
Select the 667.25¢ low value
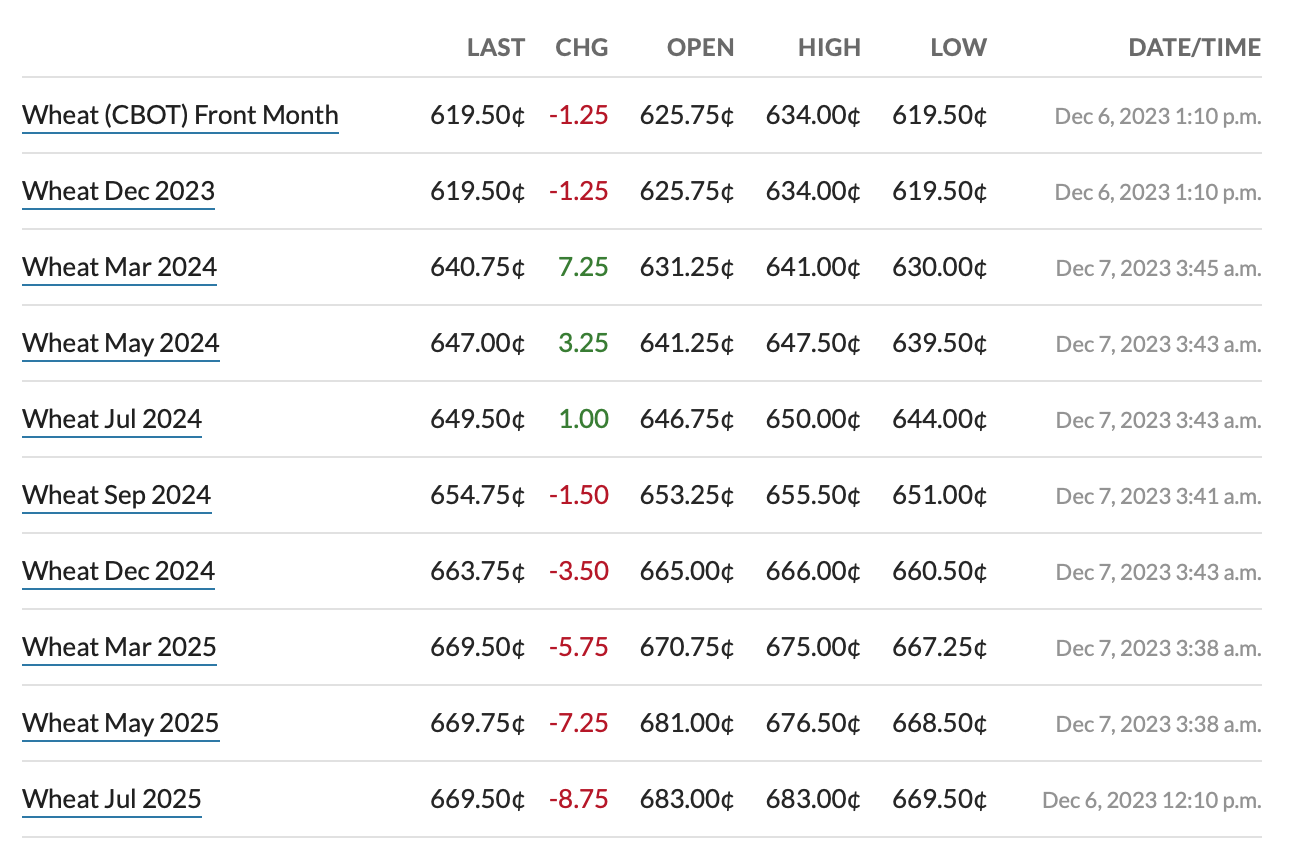click(940, 648)
